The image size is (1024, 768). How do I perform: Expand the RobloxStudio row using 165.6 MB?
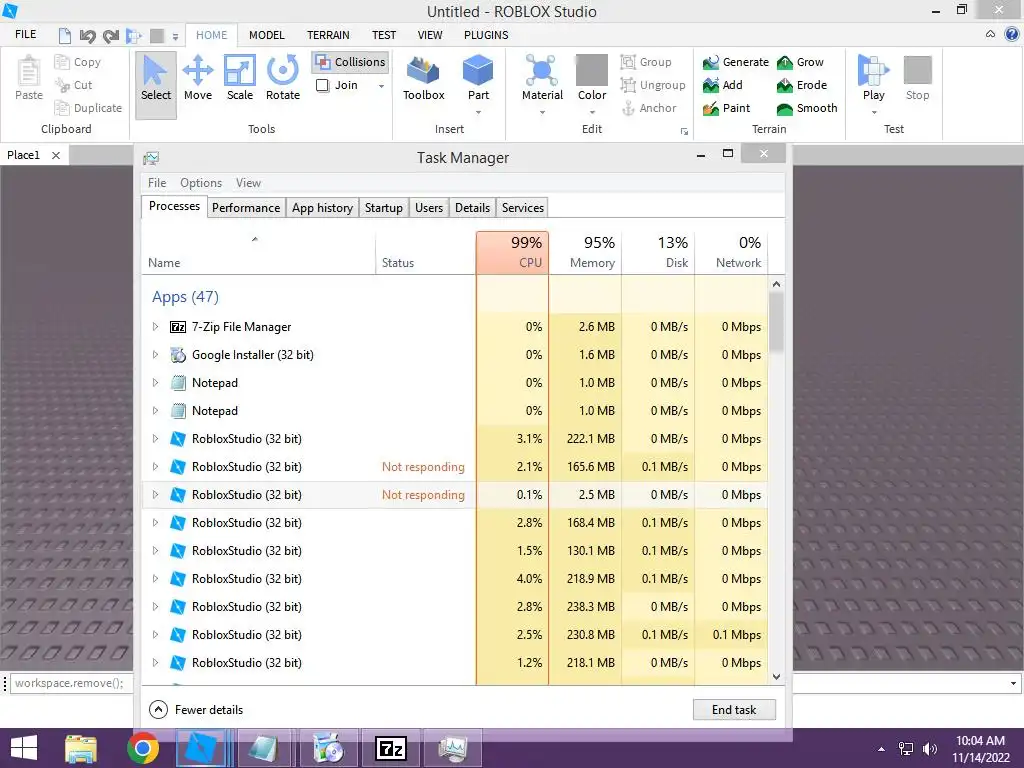point(155,467)
